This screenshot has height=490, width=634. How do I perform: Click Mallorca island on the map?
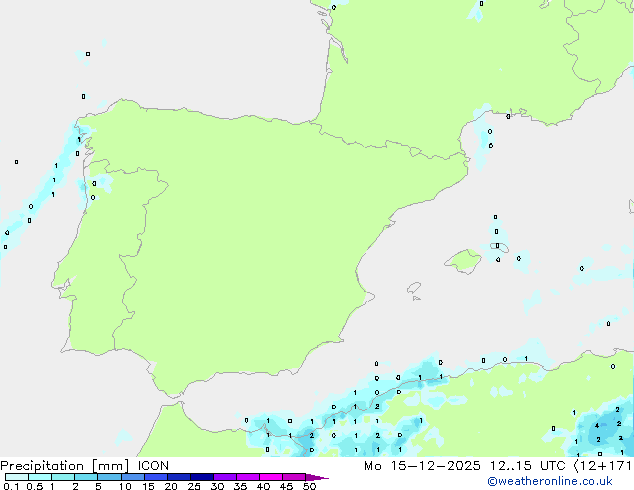tap(463, 262)
